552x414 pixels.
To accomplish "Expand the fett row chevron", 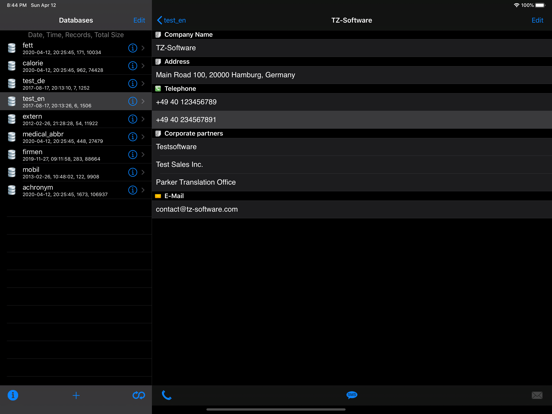I will [143, 48].
